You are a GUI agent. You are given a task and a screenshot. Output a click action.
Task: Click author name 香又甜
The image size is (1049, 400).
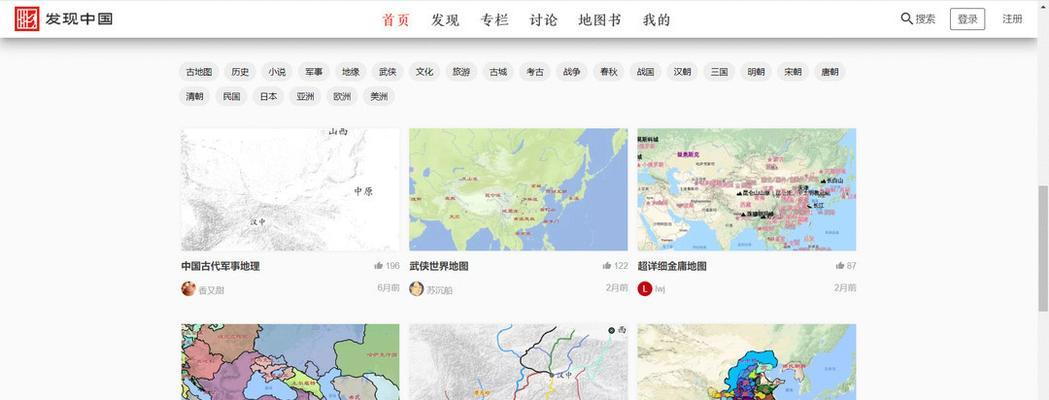click(211, 290)
